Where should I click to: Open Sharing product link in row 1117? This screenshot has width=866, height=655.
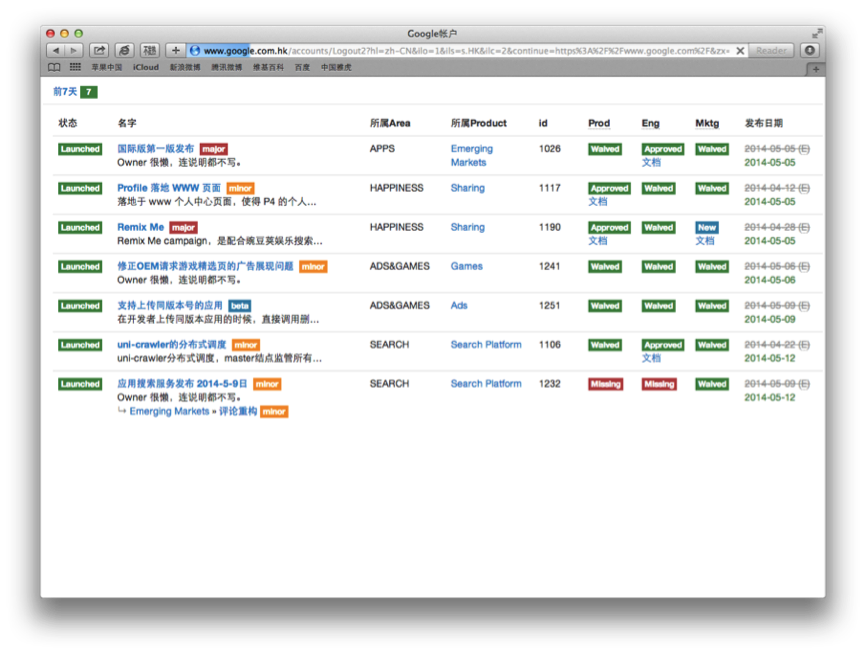467,188
